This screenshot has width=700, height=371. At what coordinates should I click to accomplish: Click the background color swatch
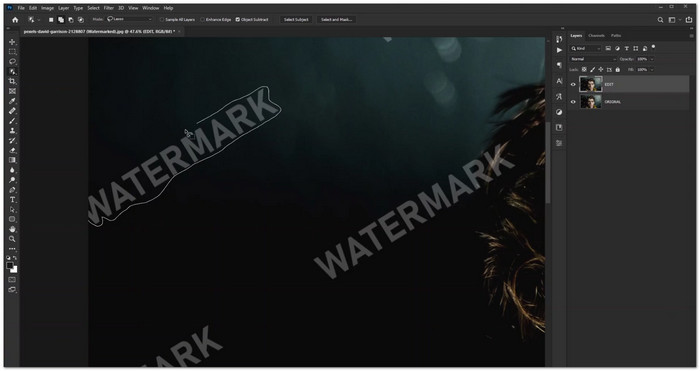tap(14, 269)
